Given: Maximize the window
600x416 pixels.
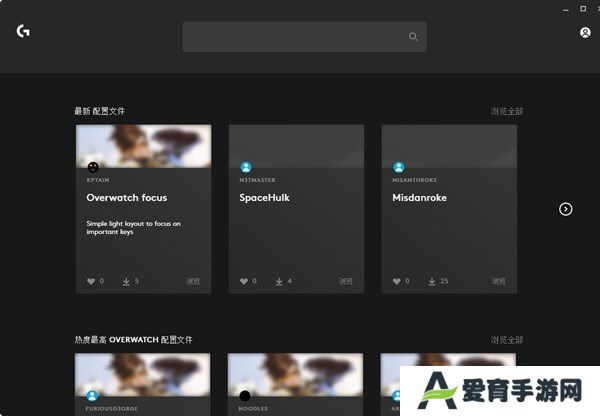Looking at the screenshot, I should click(583, 8).
